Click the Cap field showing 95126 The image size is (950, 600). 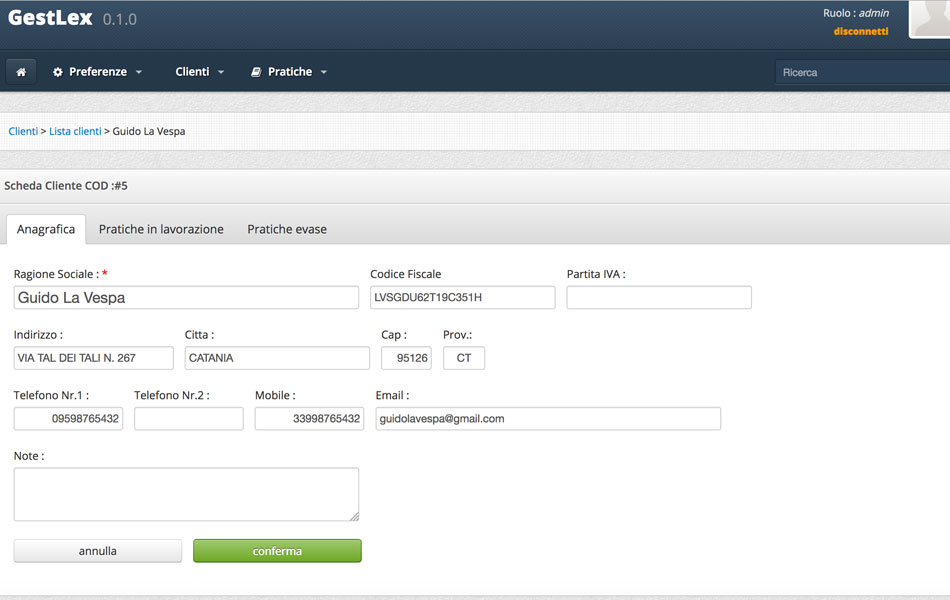[407, 358]
